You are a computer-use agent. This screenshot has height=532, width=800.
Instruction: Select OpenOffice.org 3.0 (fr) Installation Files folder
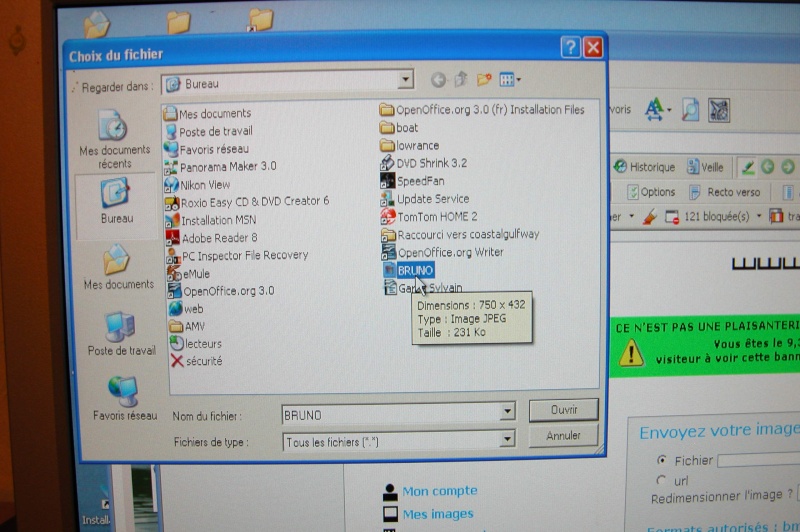click(482, 110)
